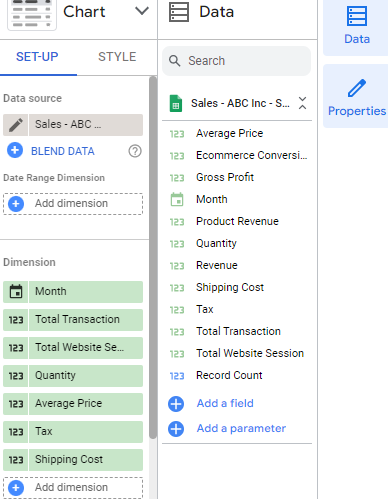388x499 pixels.
Task: Click the 123 icon beside Gross Profit field
Action: (x=177, y=178)
